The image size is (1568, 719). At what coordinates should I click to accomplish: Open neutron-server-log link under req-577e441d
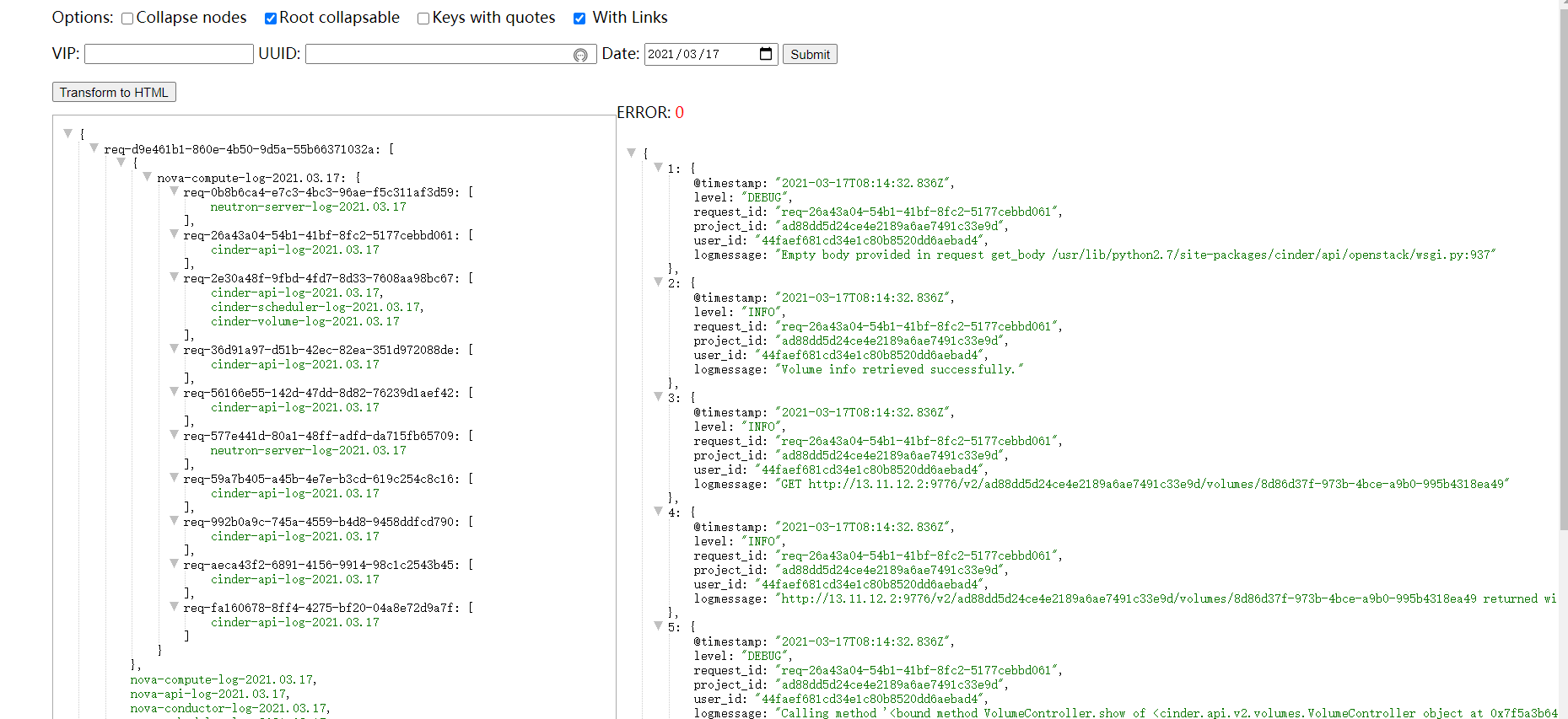pos(308,450)
